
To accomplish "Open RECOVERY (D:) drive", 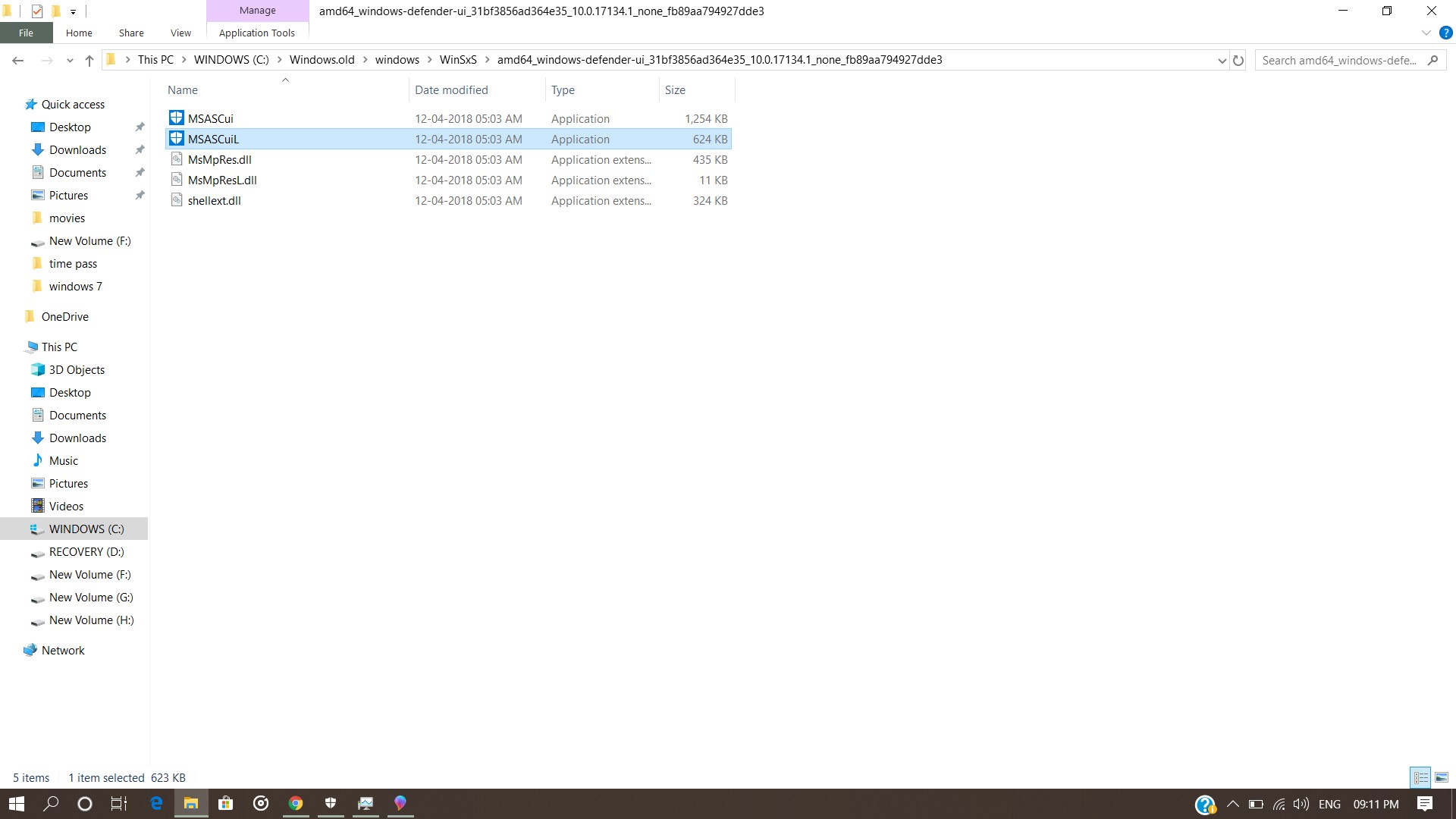I will coord(86,552).
